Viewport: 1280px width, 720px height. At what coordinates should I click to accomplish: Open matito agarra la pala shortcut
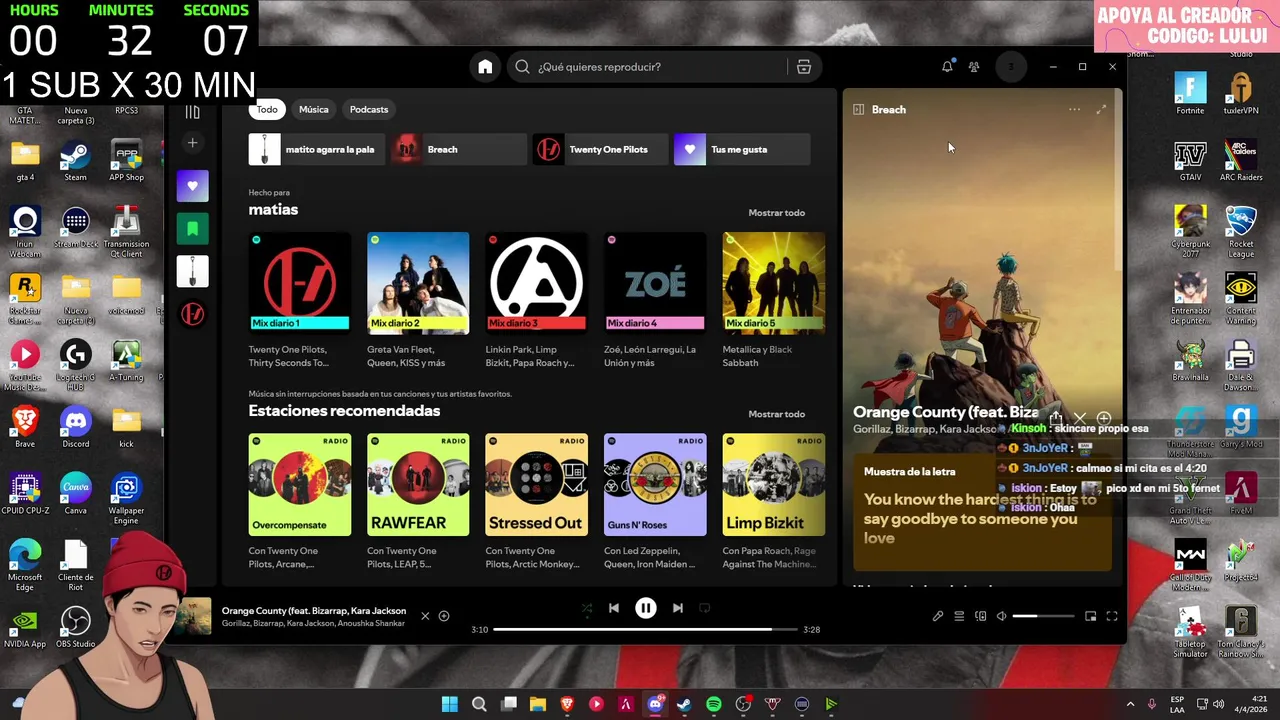pos(317,149)
